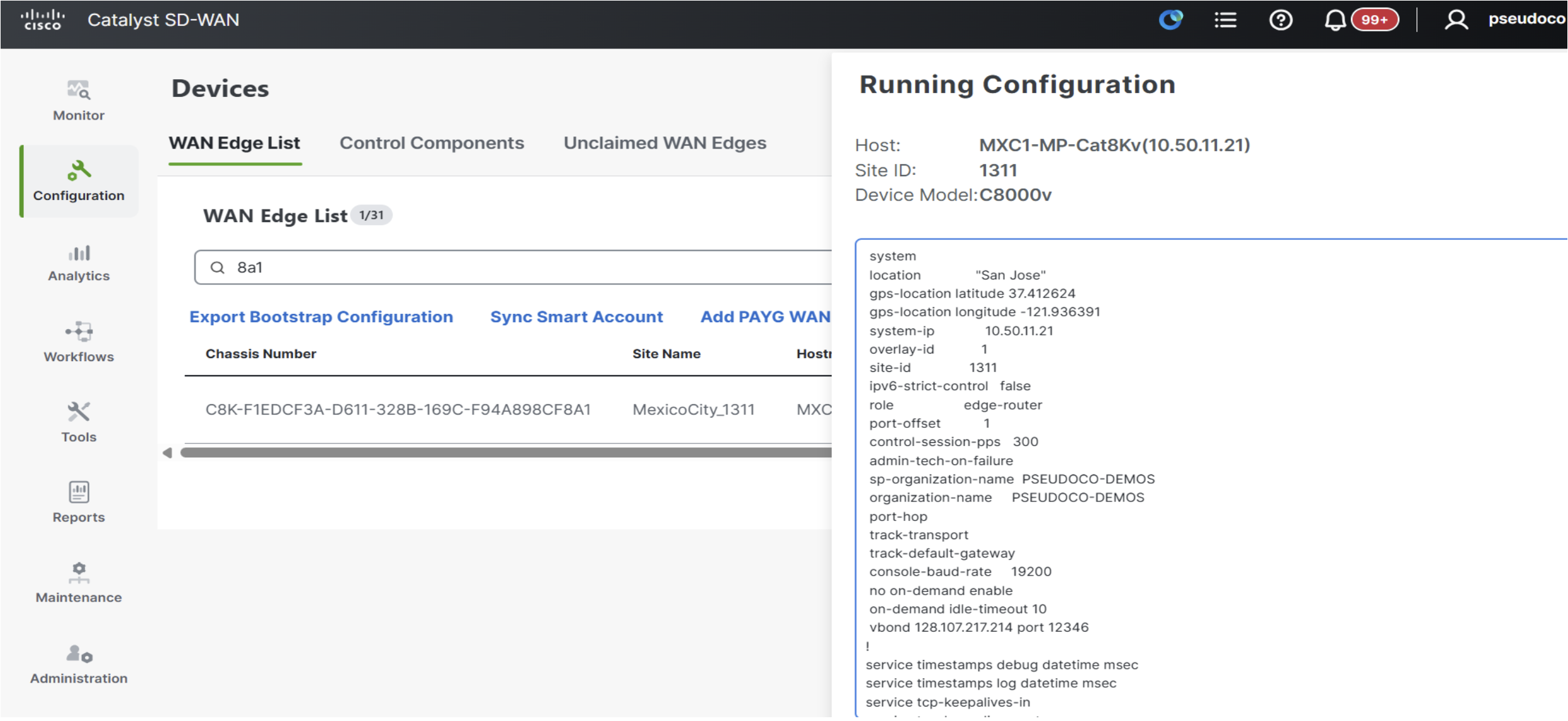Open the Administration icon
This screenshot has width=1568, height=721.
[79, 654]
